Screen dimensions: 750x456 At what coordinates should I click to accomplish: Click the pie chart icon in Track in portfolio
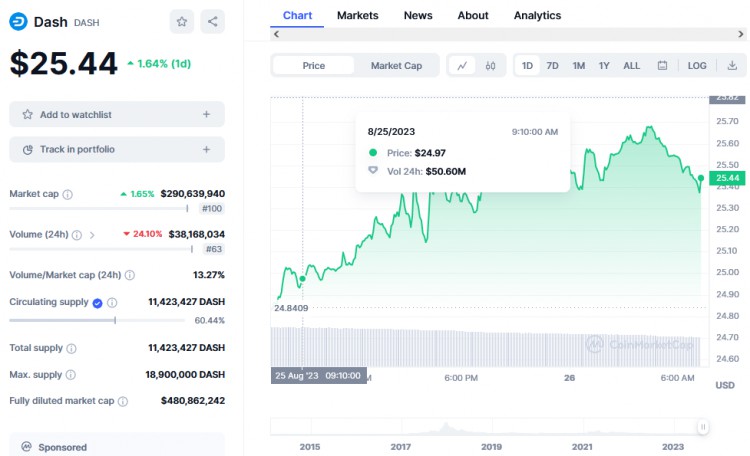[28, 150]
